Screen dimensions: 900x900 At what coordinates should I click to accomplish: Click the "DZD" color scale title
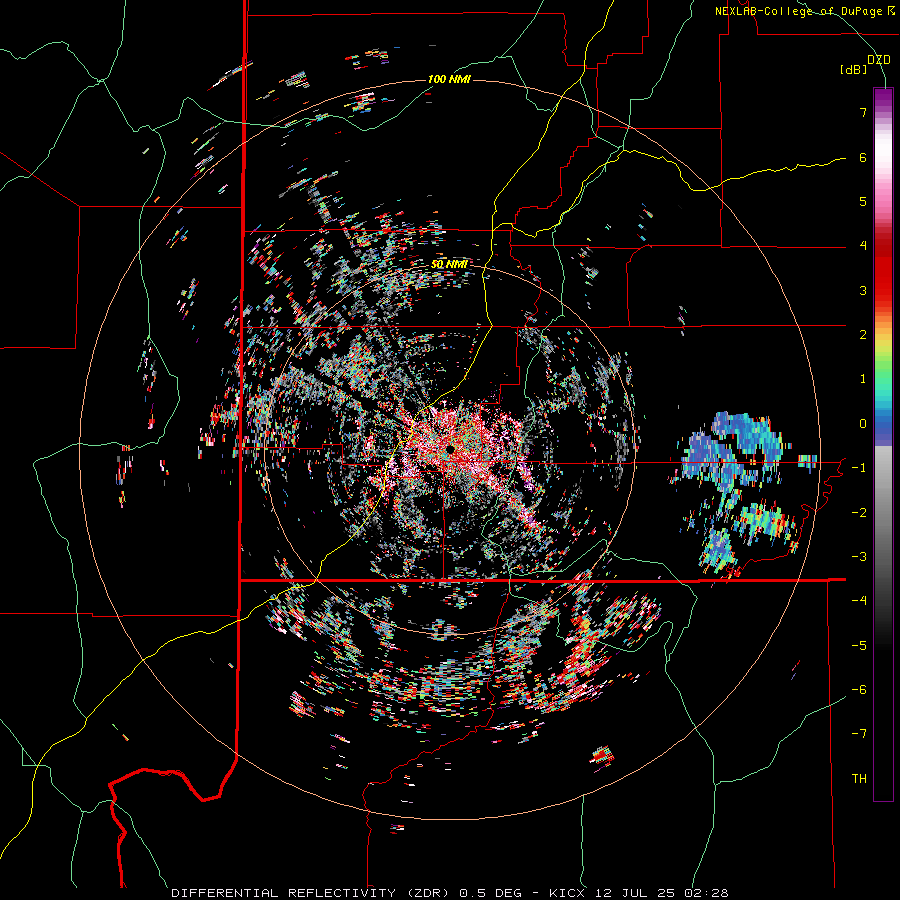click(x=878, y=60)
